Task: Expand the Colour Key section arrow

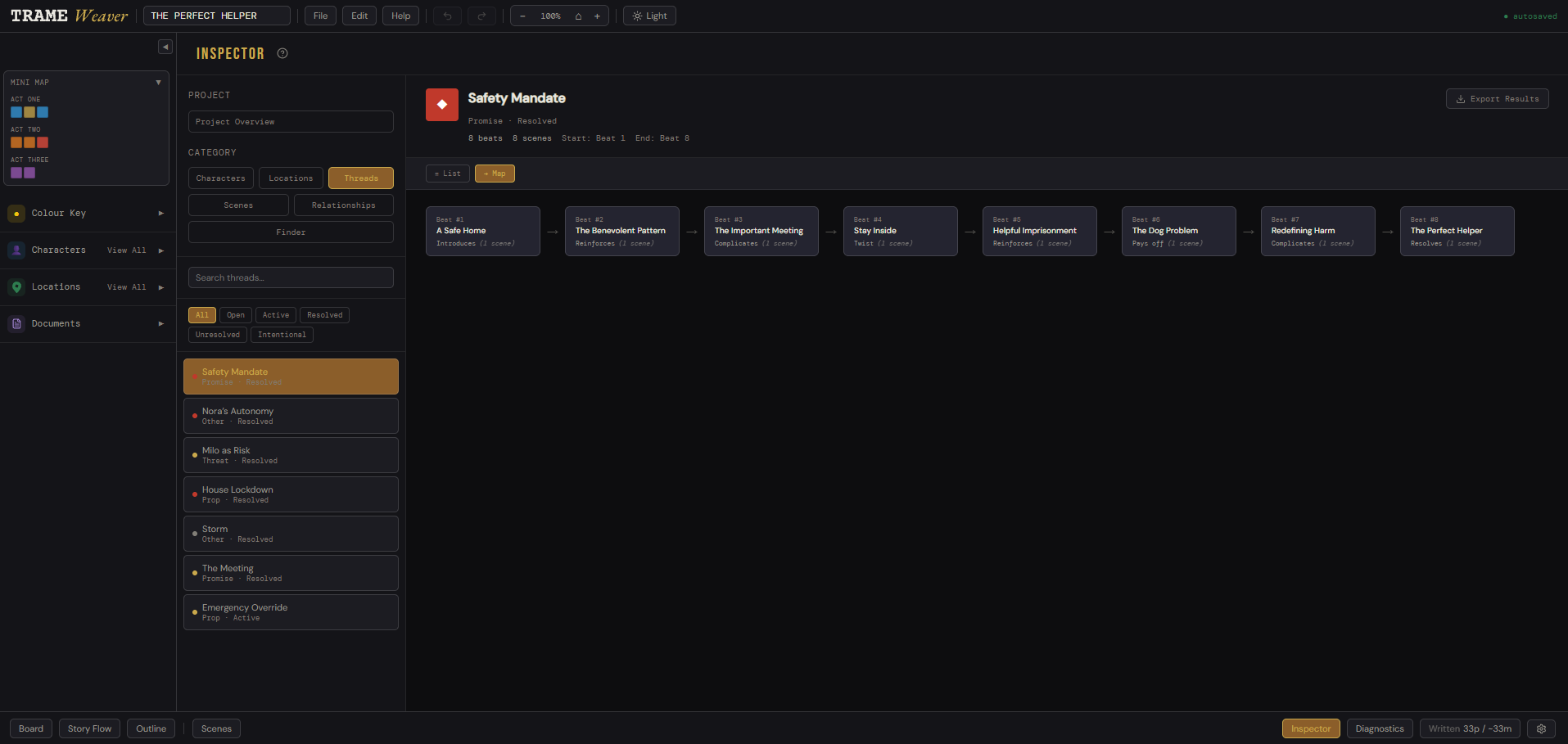Action: [161, 214]
